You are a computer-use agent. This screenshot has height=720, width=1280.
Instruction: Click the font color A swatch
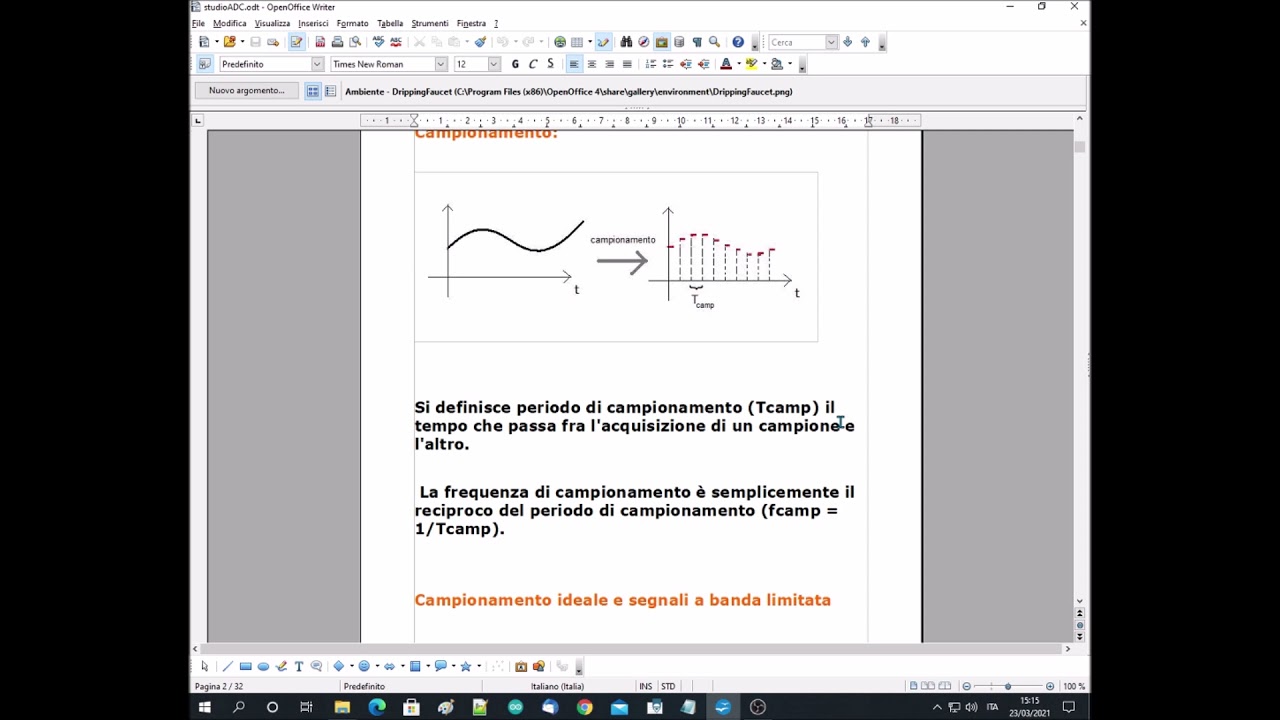tap(726, 64)
